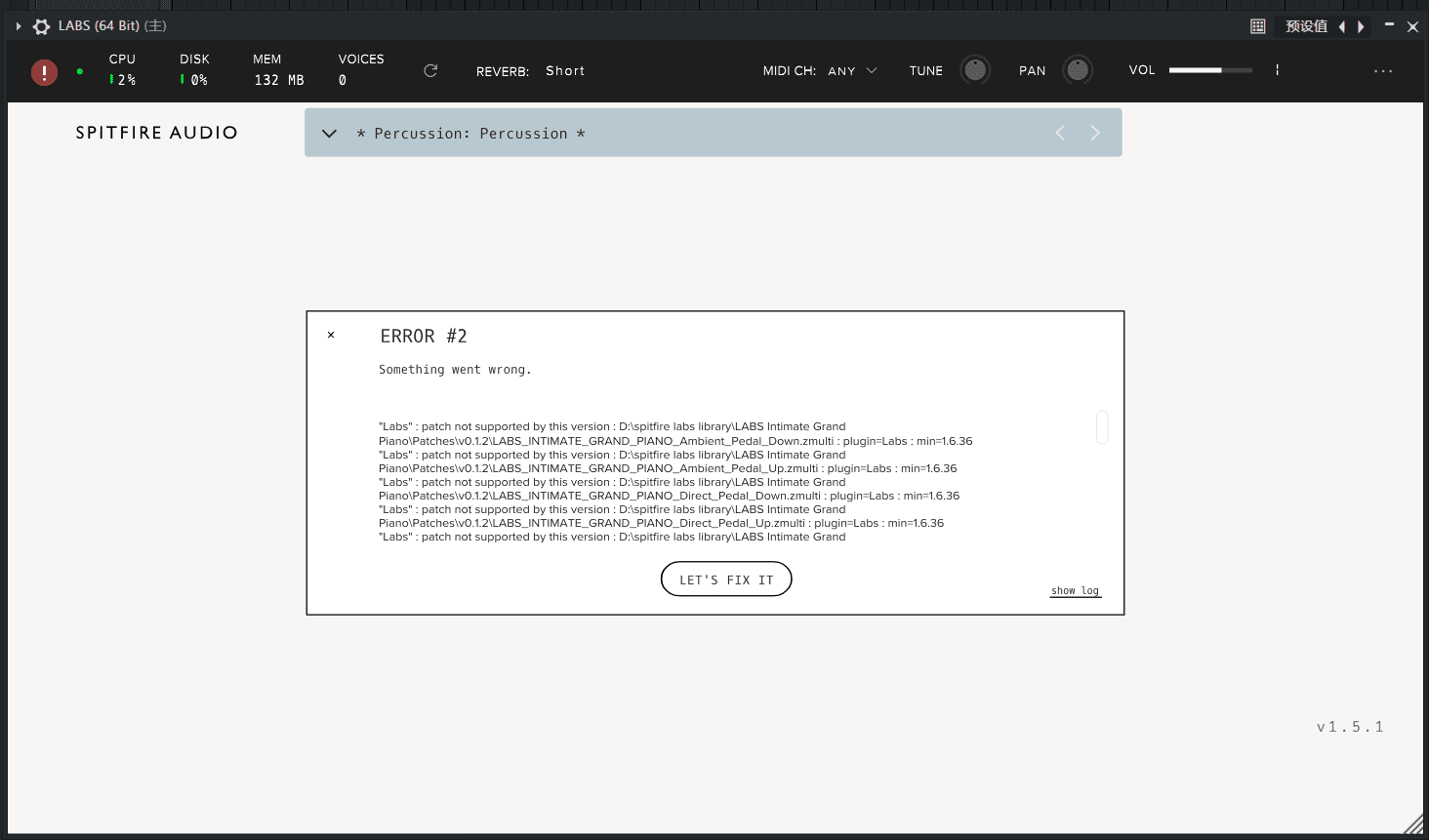Adjust the TUNE knob
Image resolution: width=1429 pixels, height=840 pixels.
(x=975, y=70)
